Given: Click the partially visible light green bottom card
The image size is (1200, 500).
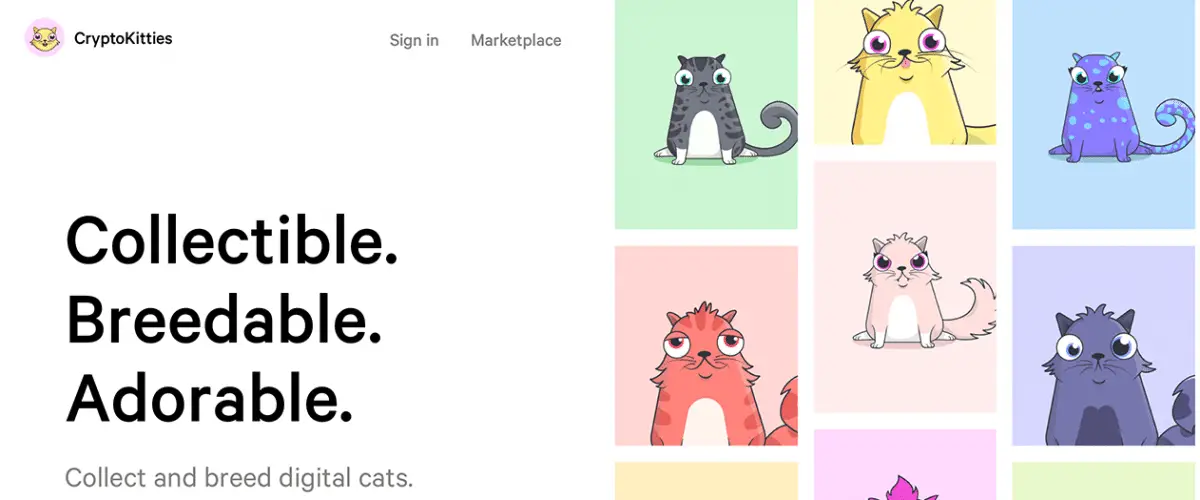Looking at the screenshot, I should pos(1106,481).
